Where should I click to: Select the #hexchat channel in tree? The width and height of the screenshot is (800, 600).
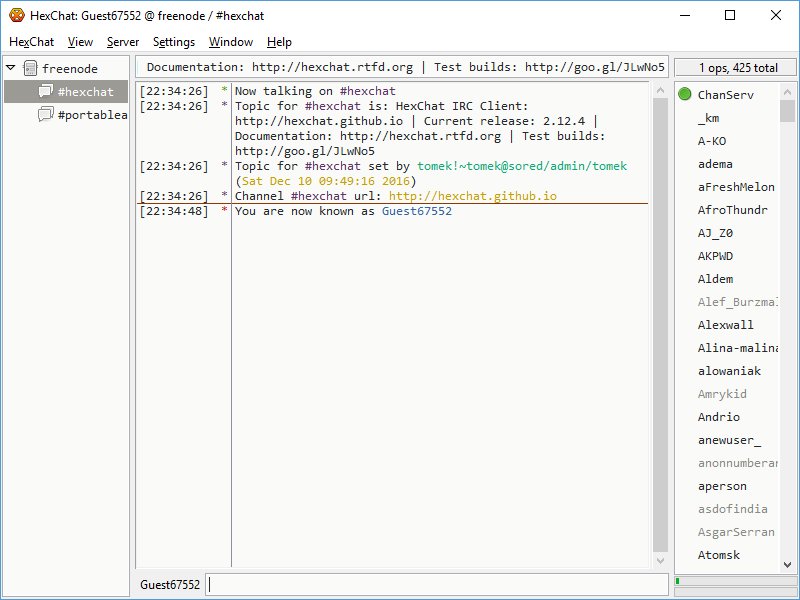pos(66,91)
